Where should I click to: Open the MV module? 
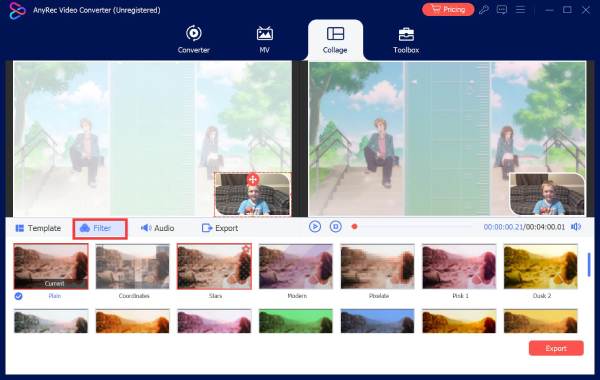(x=264, y=39)
